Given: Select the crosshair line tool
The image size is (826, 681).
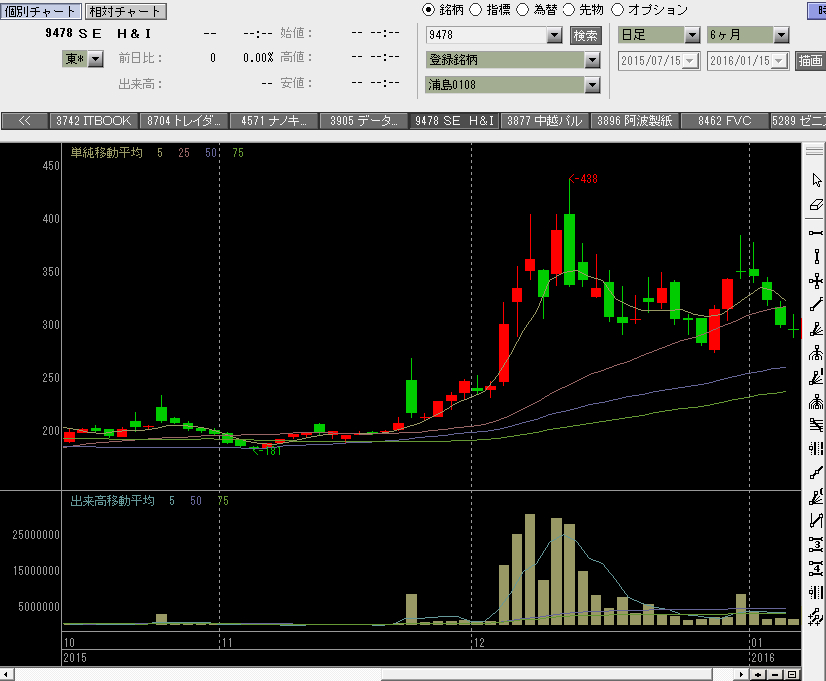Looking at the screenshot, I should click(816, 281).
